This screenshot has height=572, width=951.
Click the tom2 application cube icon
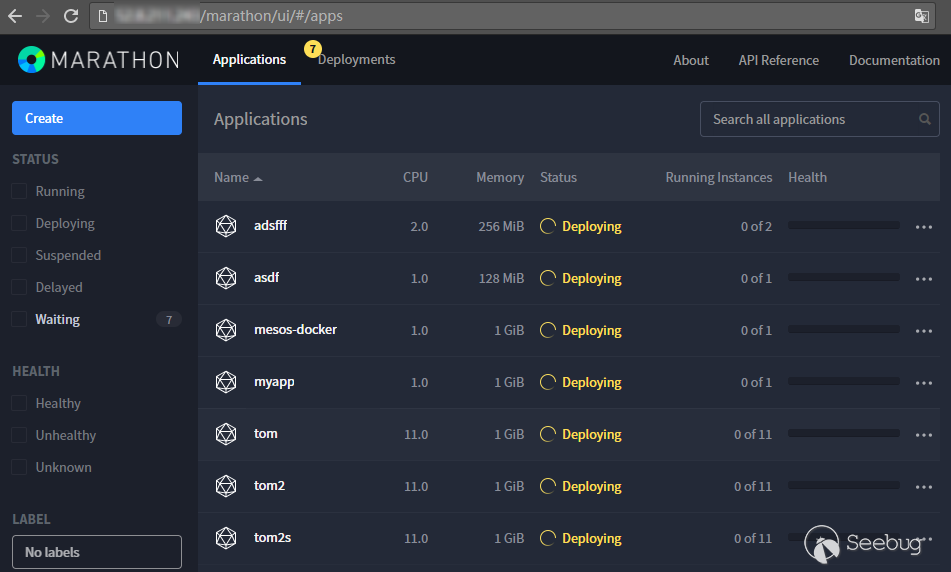tap(226, 486)
